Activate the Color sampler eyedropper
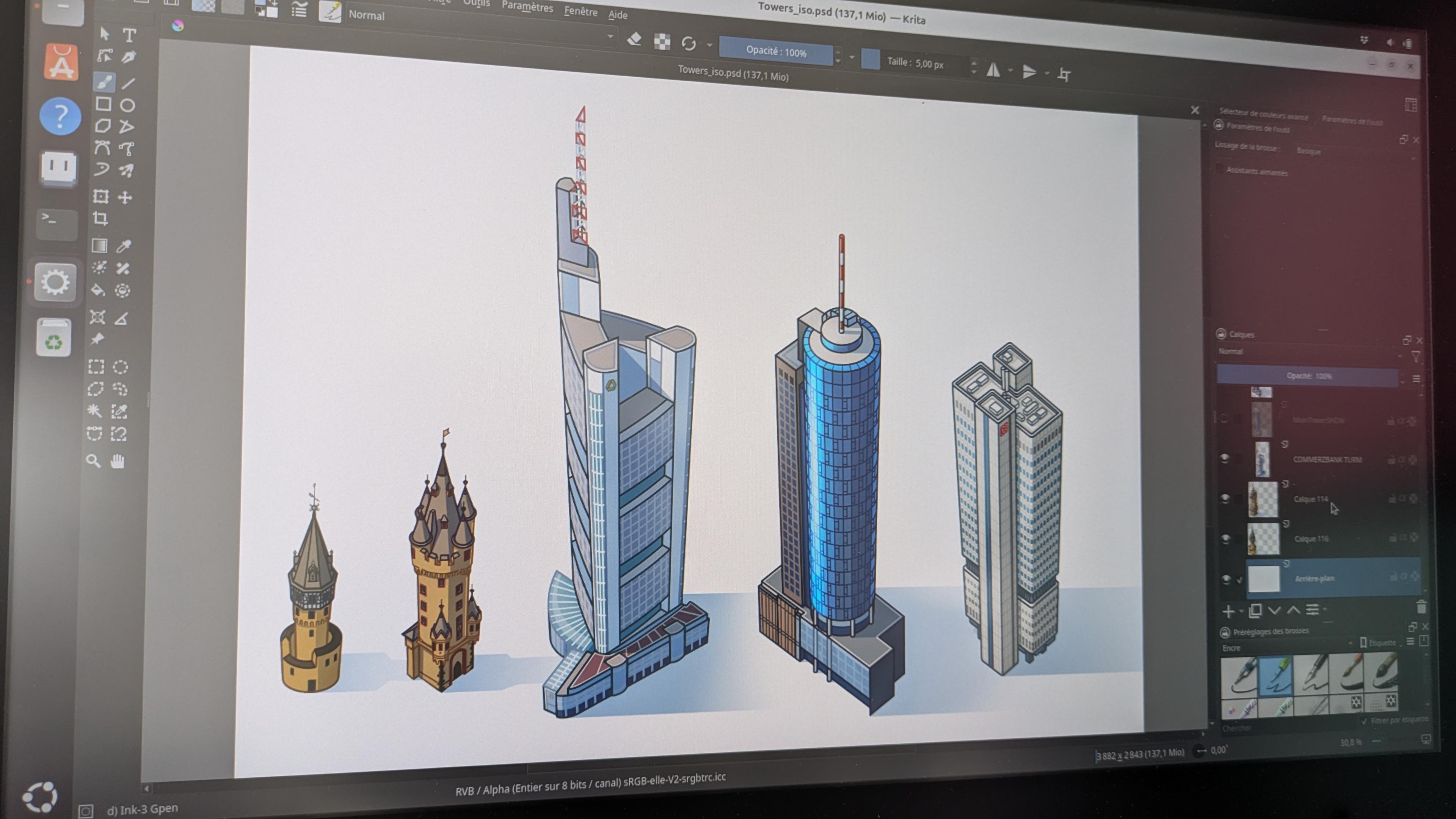The height and width of the screenshot is (819, 1456). pos(124,246)
